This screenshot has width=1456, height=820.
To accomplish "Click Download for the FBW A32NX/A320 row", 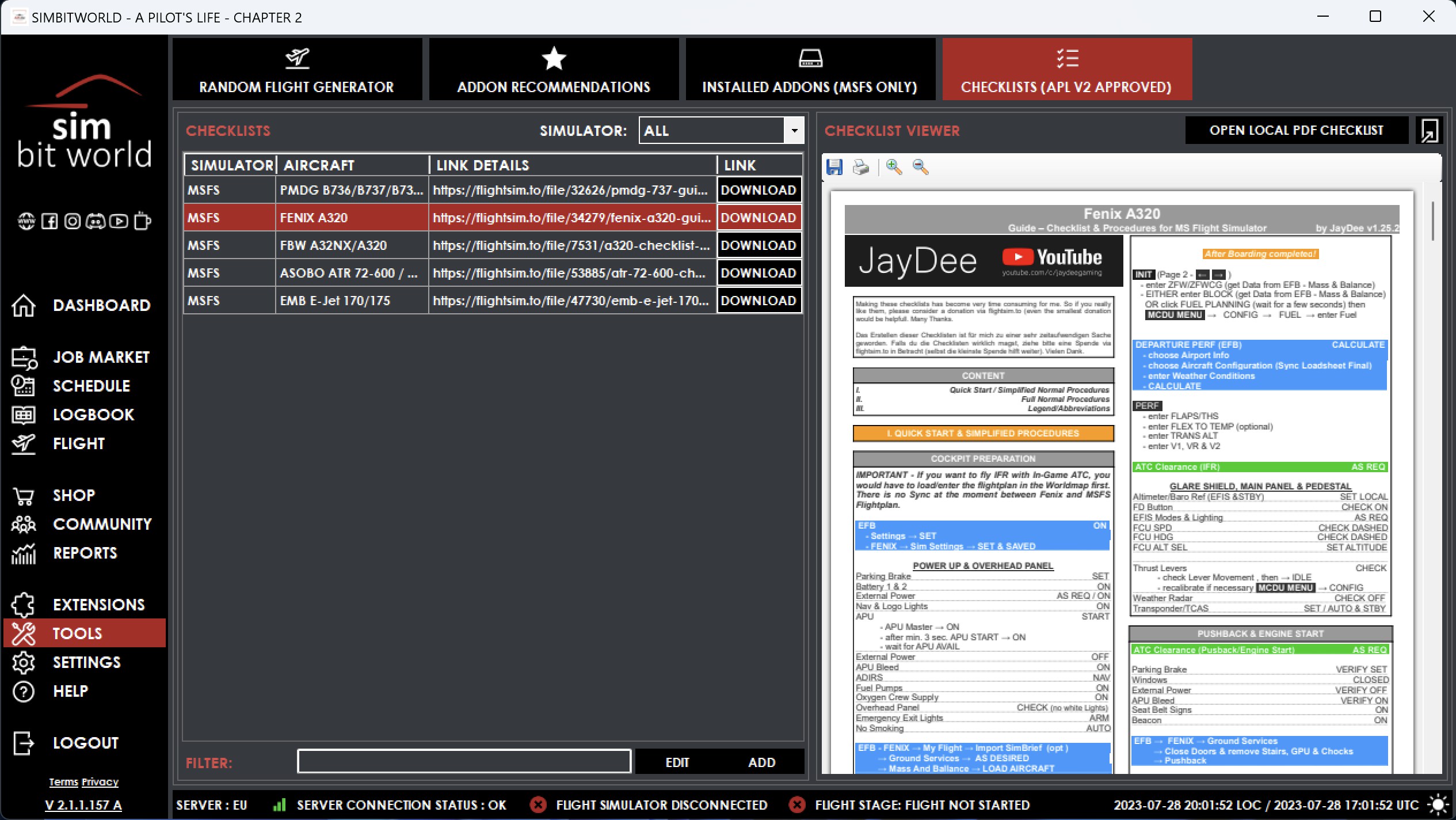I will [x=759, y=245].
